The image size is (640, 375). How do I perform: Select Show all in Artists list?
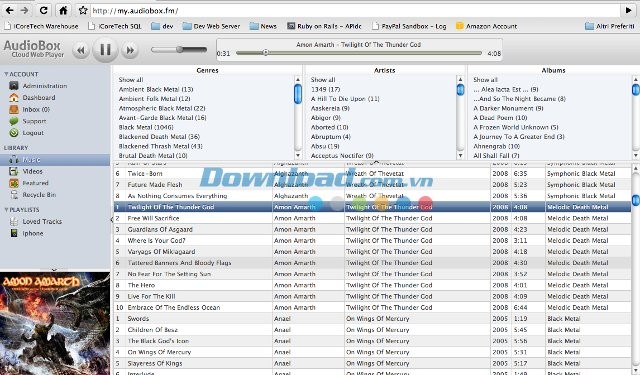(323, 80)
